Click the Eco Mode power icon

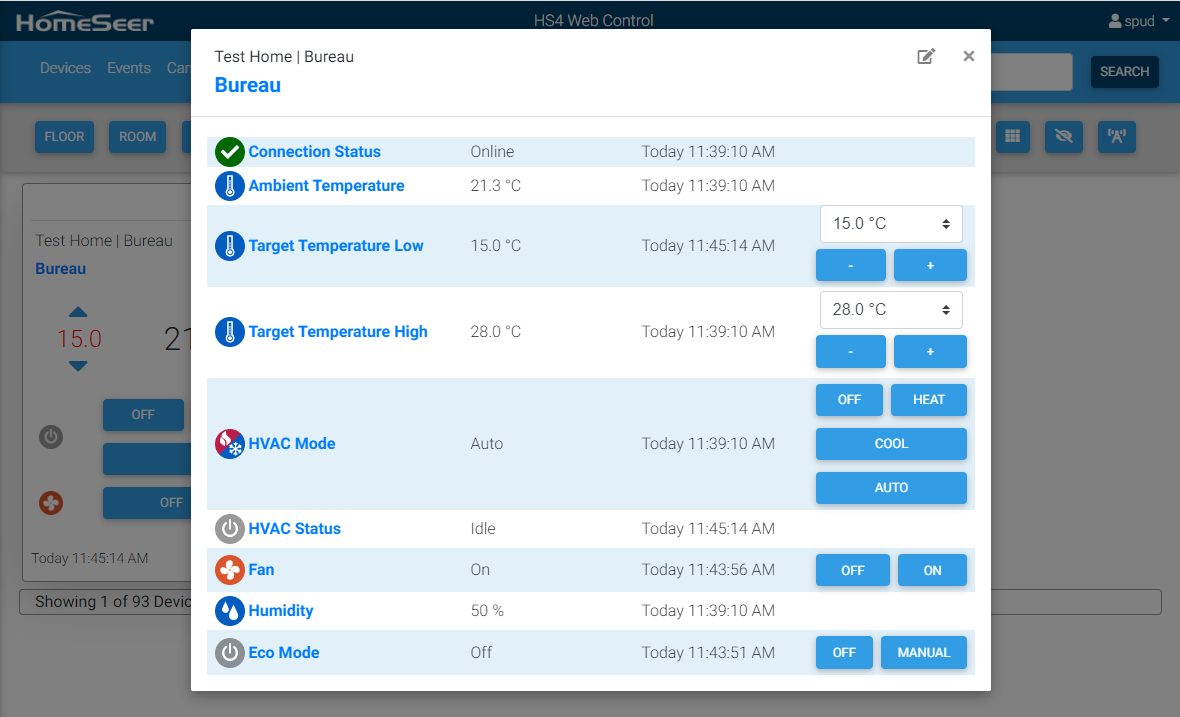click(x=230, y=653)
